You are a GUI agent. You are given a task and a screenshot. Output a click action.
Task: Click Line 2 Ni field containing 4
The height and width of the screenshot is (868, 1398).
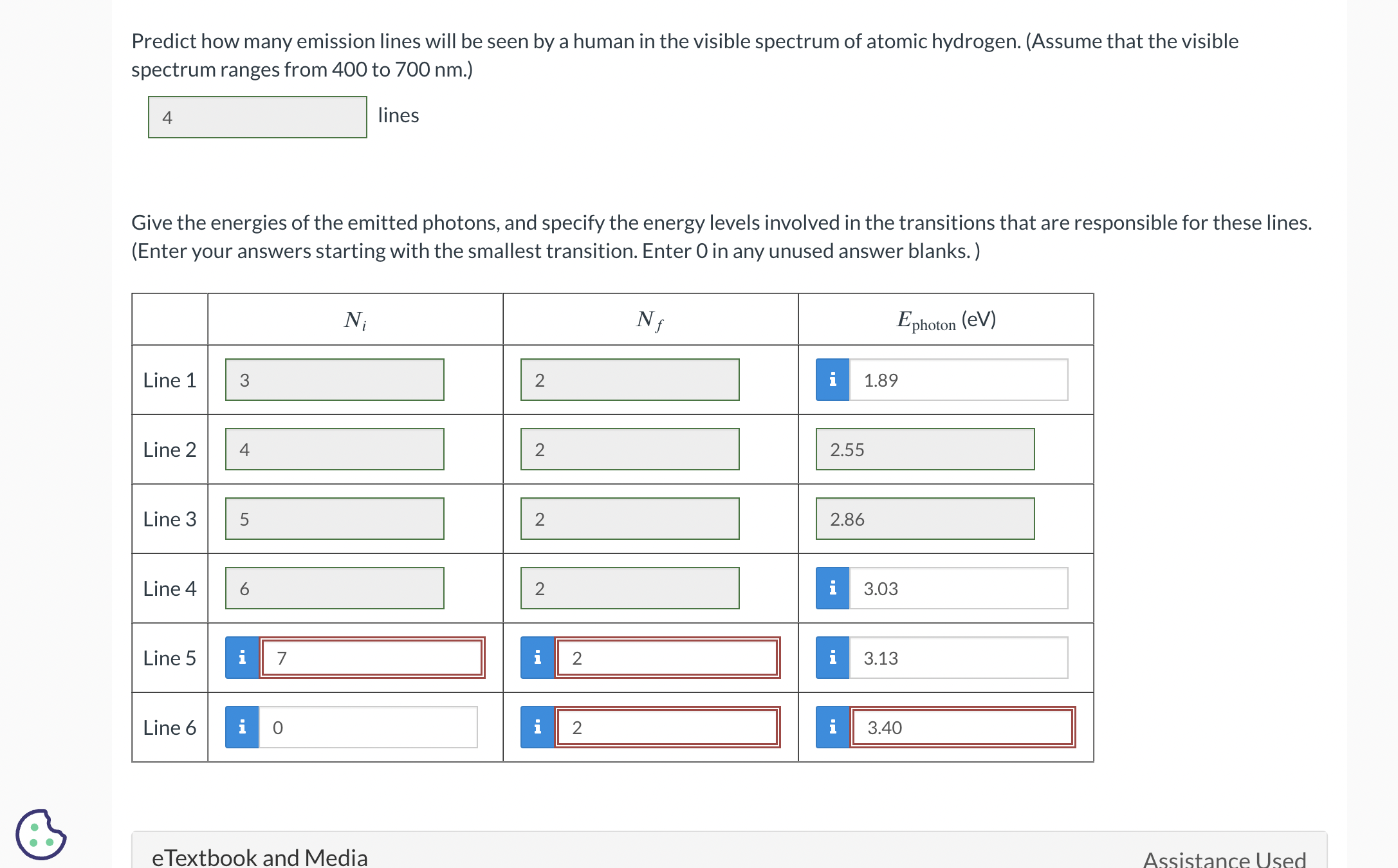pos(334,449)
